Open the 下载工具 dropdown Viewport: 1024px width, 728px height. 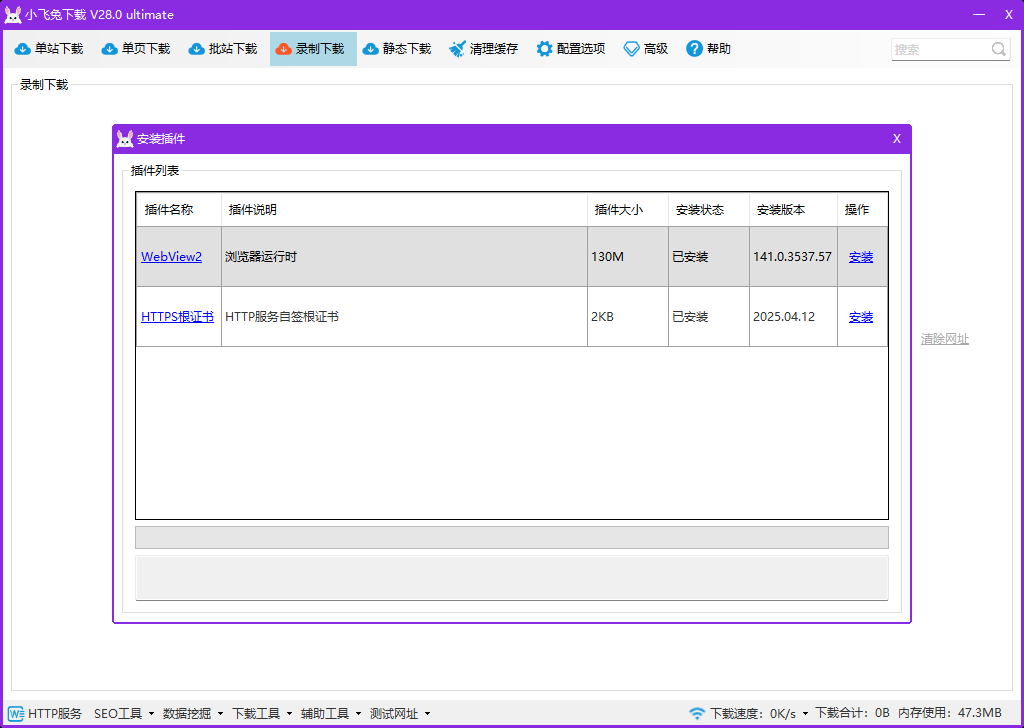tap(262, 713)
